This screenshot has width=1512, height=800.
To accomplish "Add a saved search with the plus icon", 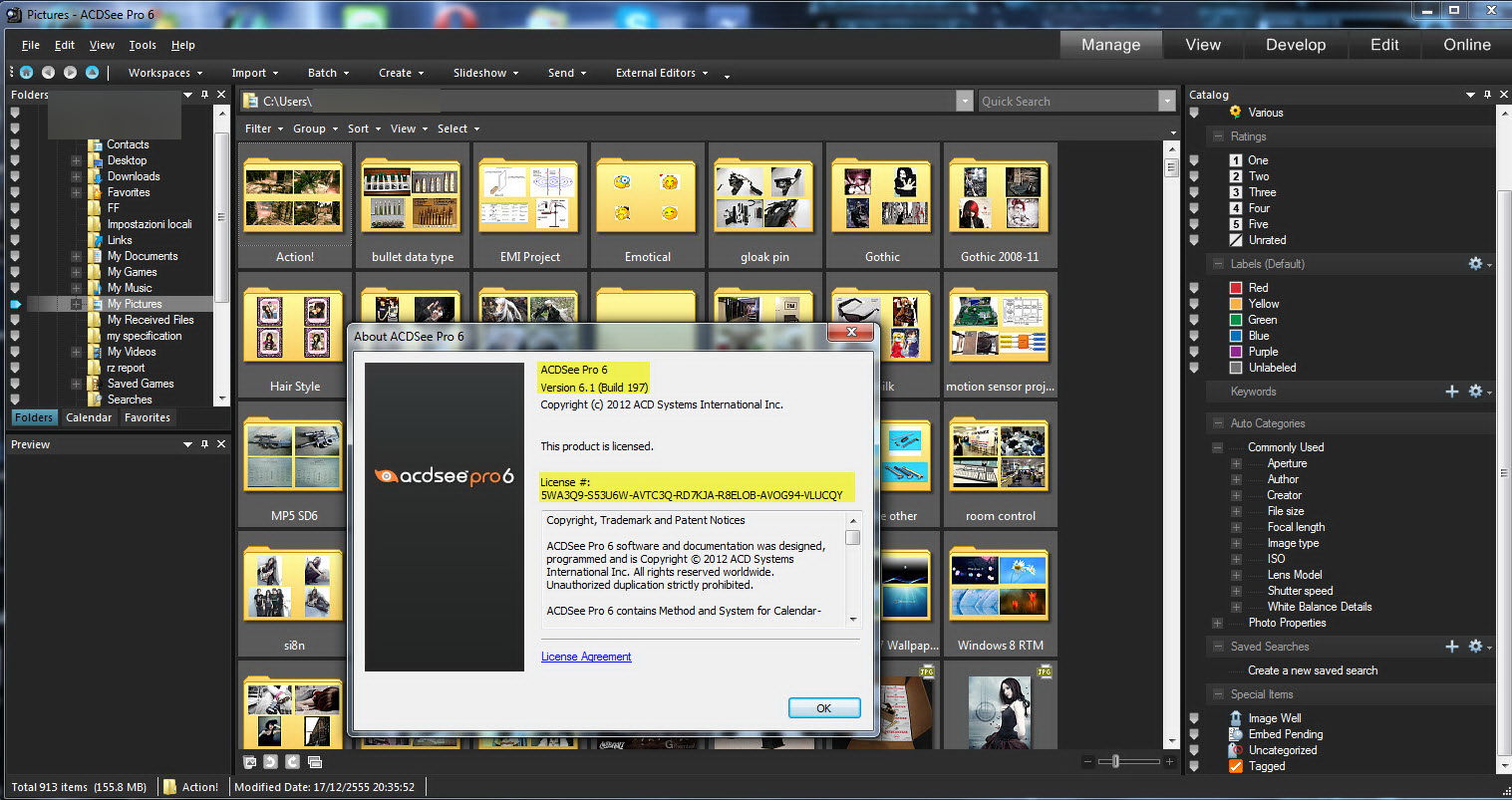I will (x=1452, y=647).
